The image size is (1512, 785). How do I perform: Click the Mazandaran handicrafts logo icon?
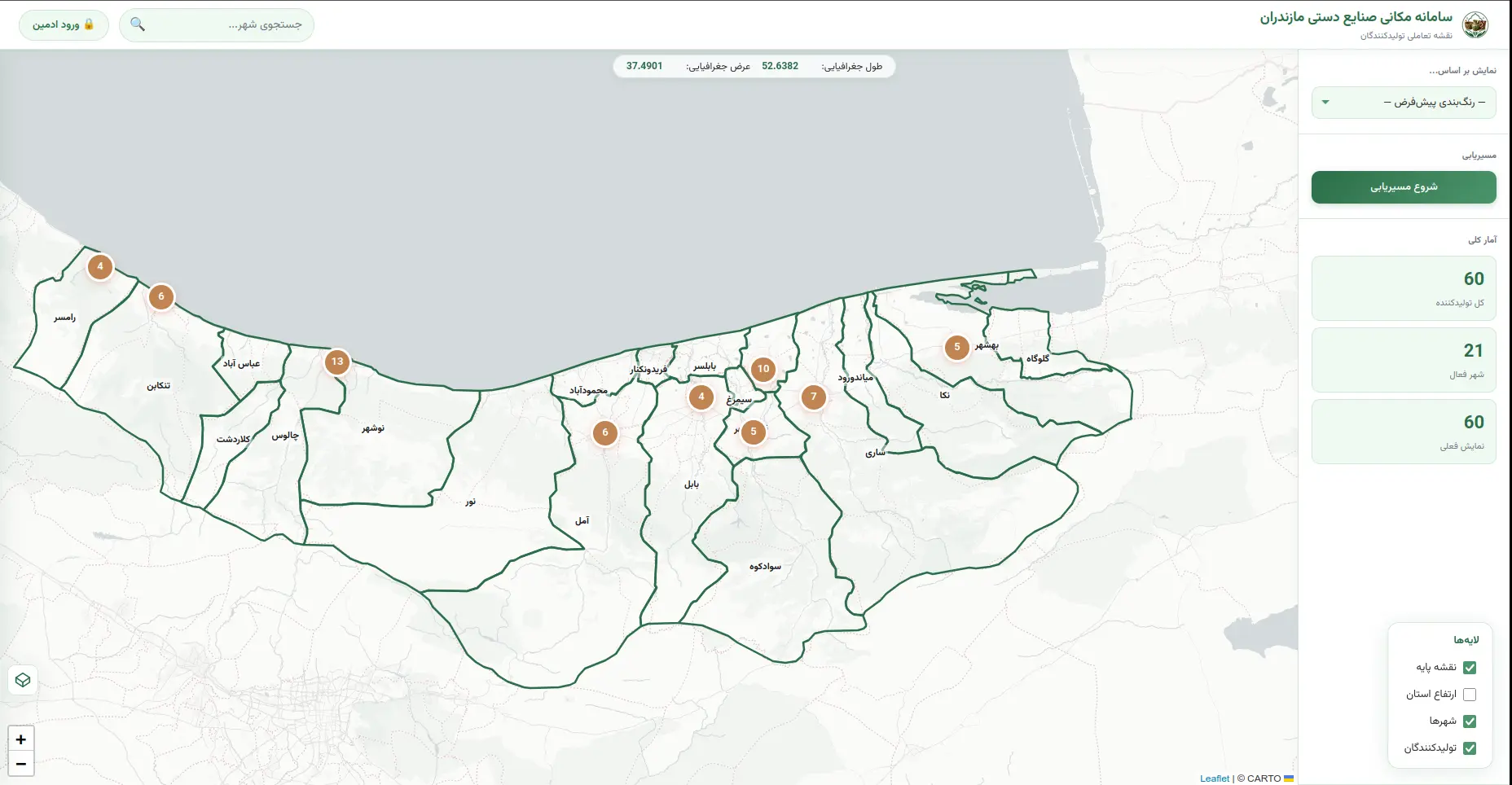click(x=1475, y=25)
